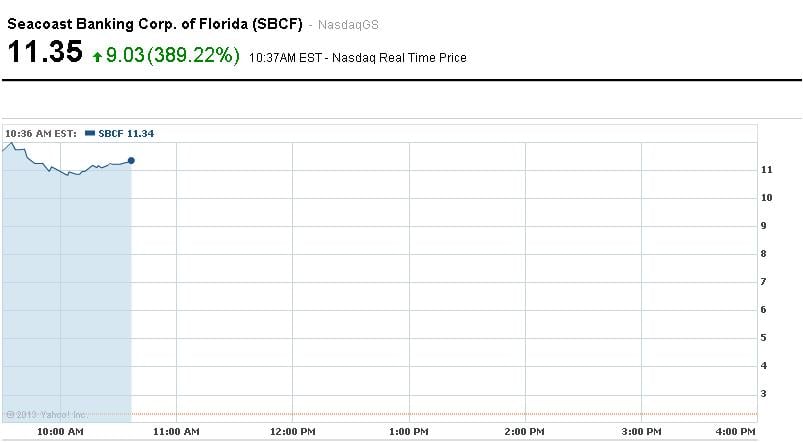Click the 3 value on the price axis
803x442 pixels.
[x=764, y=394]
